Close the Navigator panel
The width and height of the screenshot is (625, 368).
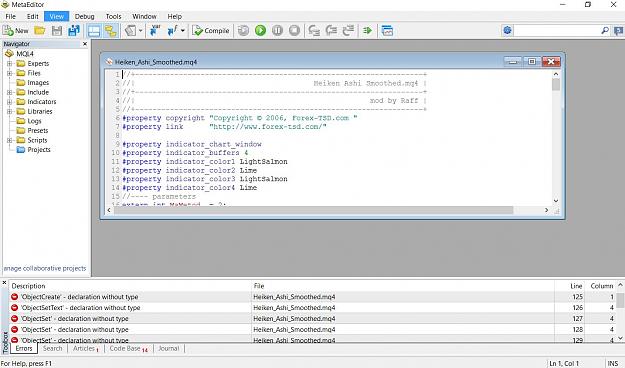point(85,44)
